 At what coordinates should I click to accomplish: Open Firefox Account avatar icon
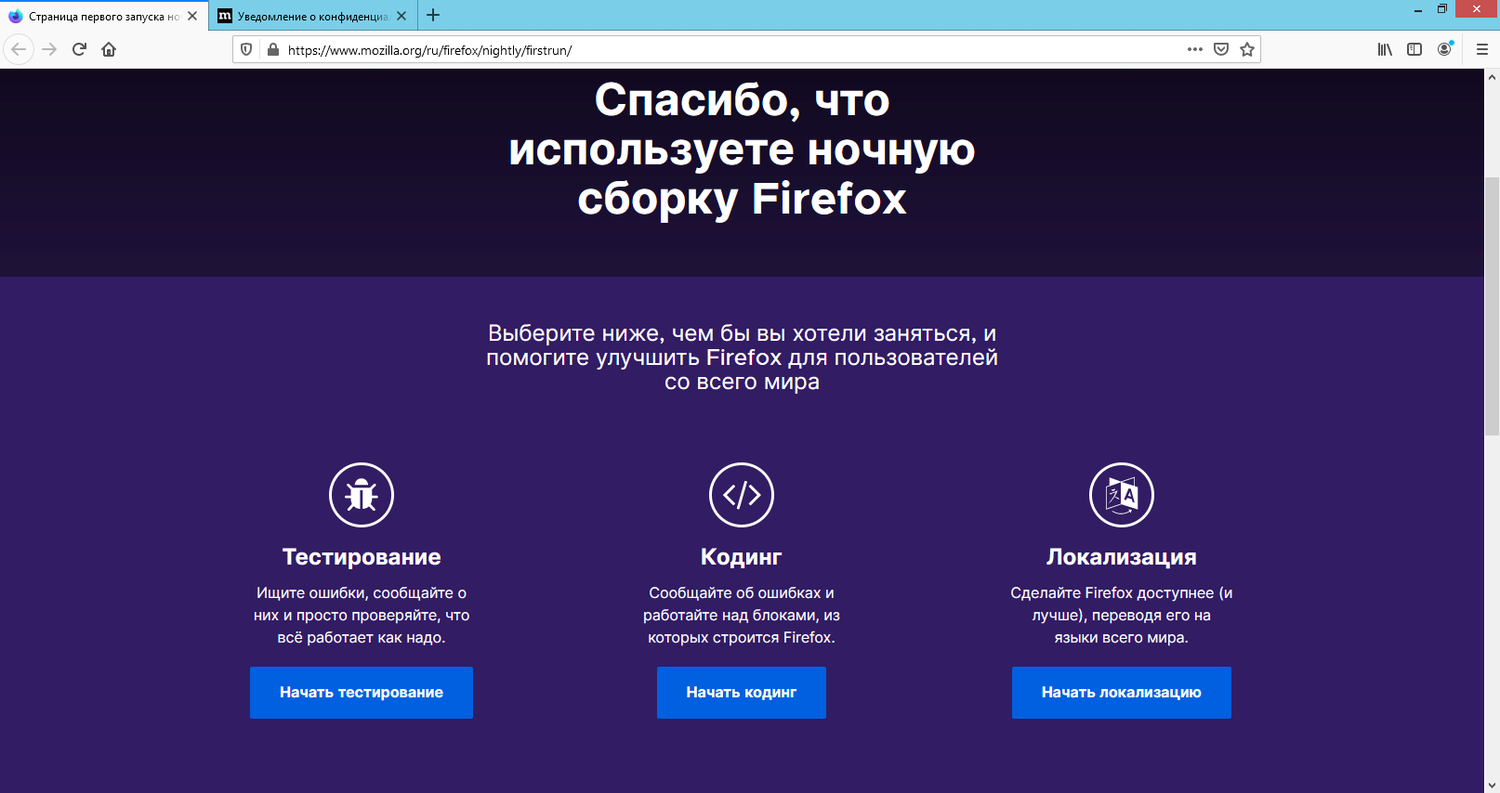1445,49
